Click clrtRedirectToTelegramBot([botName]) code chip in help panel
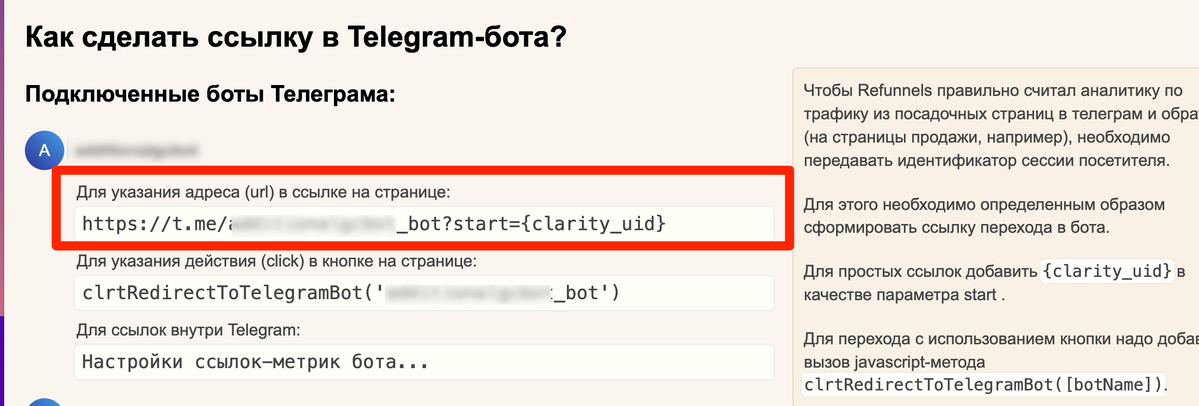The height and width of the screenshot is (406, 1199). [984, 384]
